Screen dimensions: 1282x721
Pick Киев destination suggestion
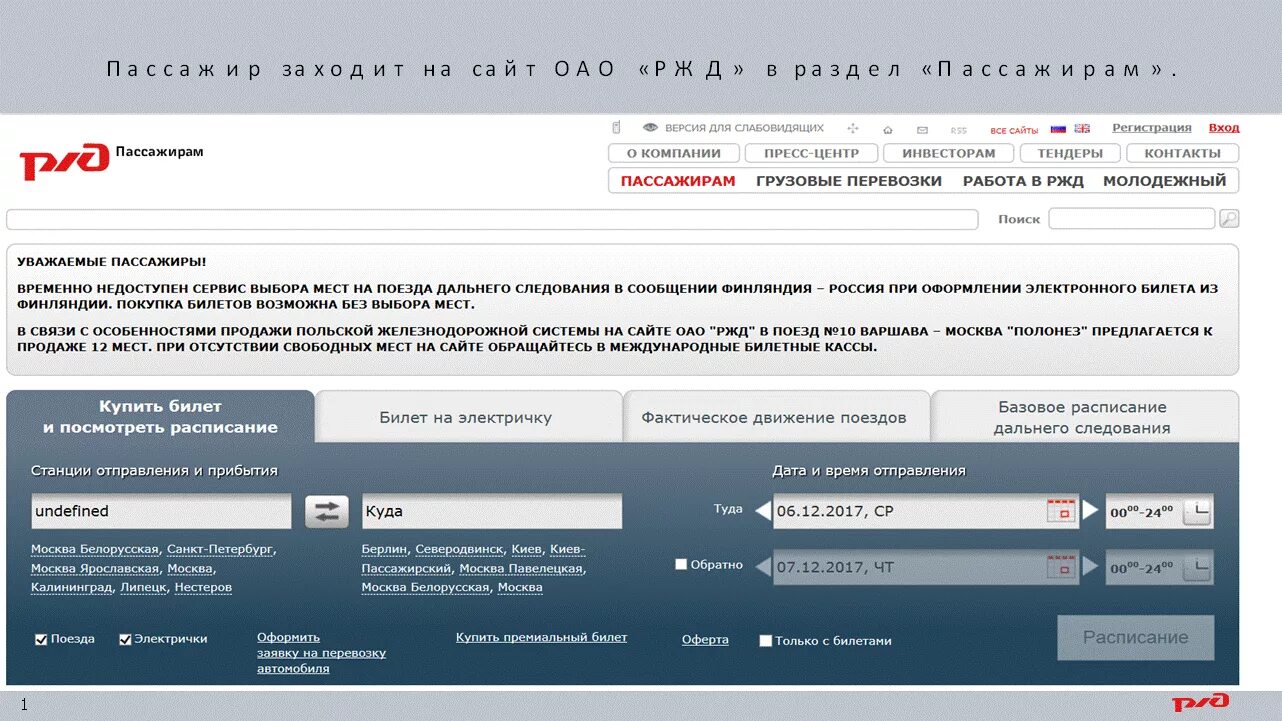point(526,549)
